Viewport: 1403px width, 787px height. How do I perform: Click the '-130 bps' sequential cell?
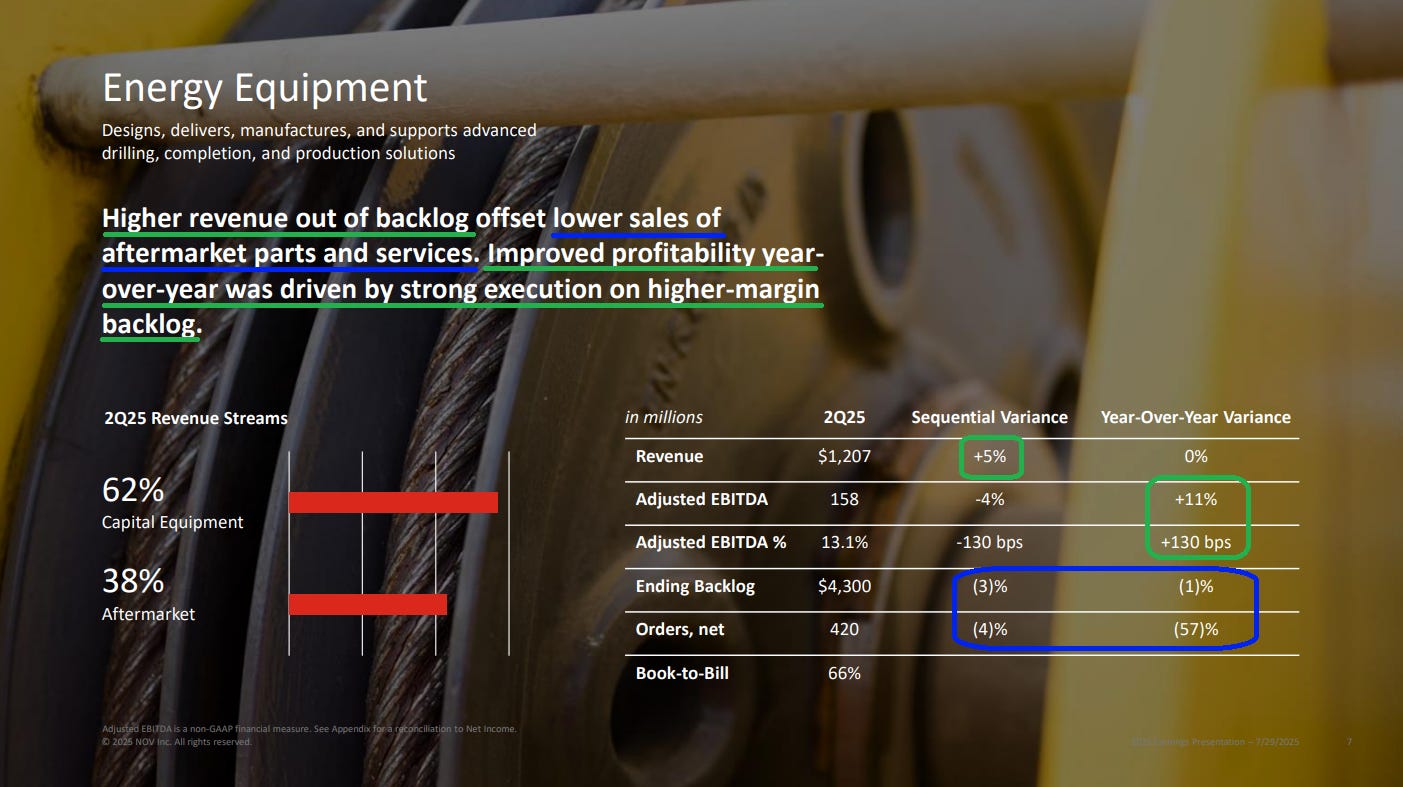(x=989, y=542)
